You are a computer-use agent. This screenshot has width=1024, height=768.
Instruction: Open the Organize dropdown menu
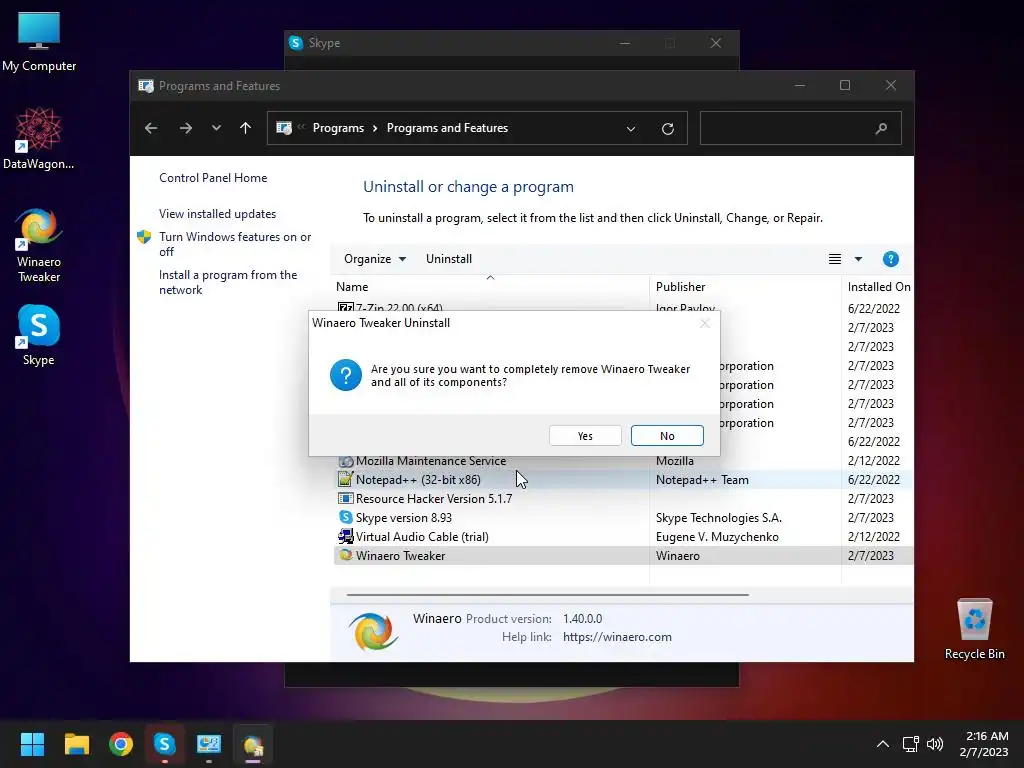pyautogui.click(x=375, y=259)
